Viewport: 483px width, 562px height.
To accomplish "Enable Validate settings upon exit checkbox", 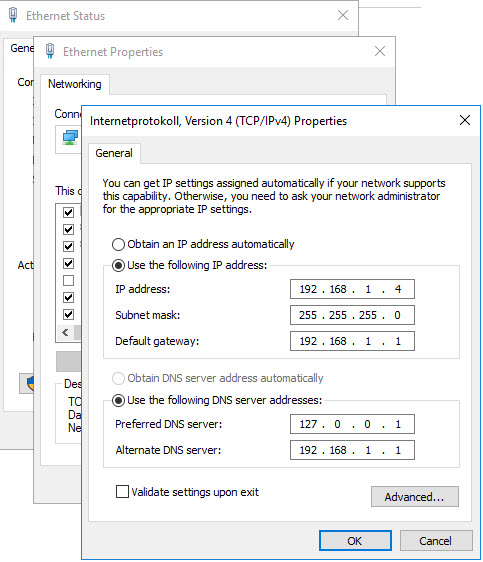I will 122,491.
